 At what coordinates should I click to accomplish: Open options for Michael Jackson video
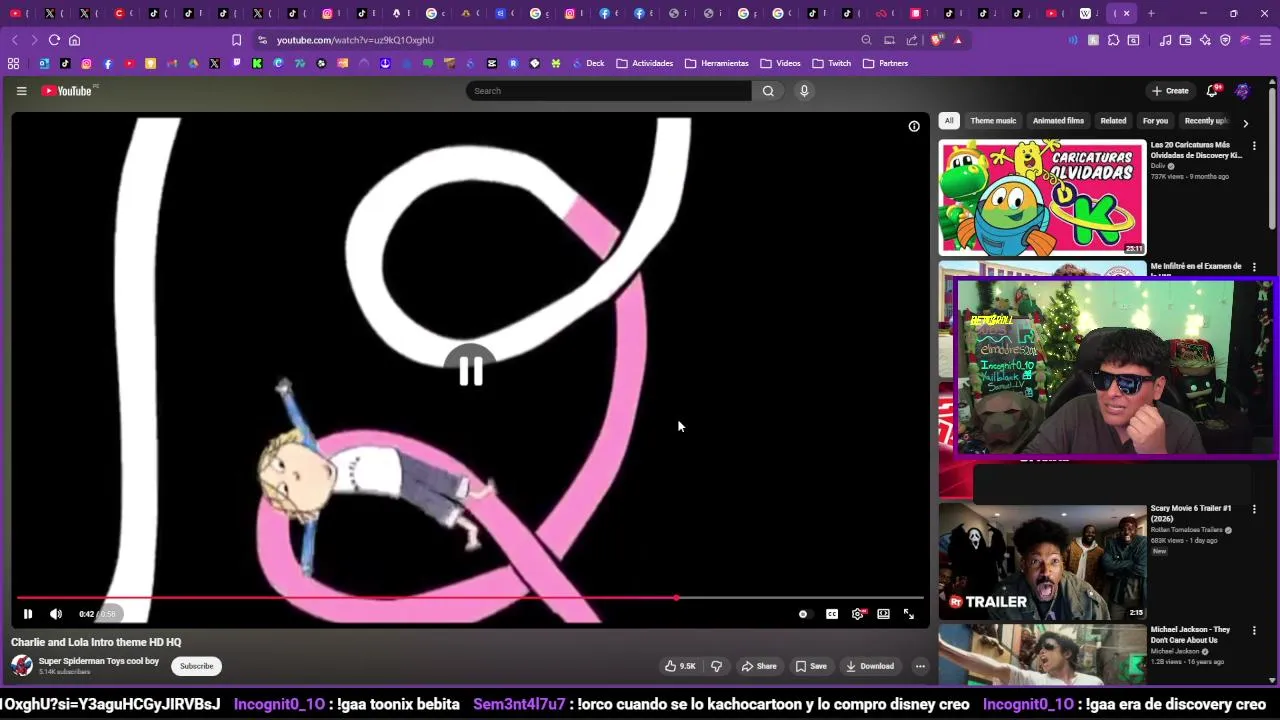(x=1254, y=631)
